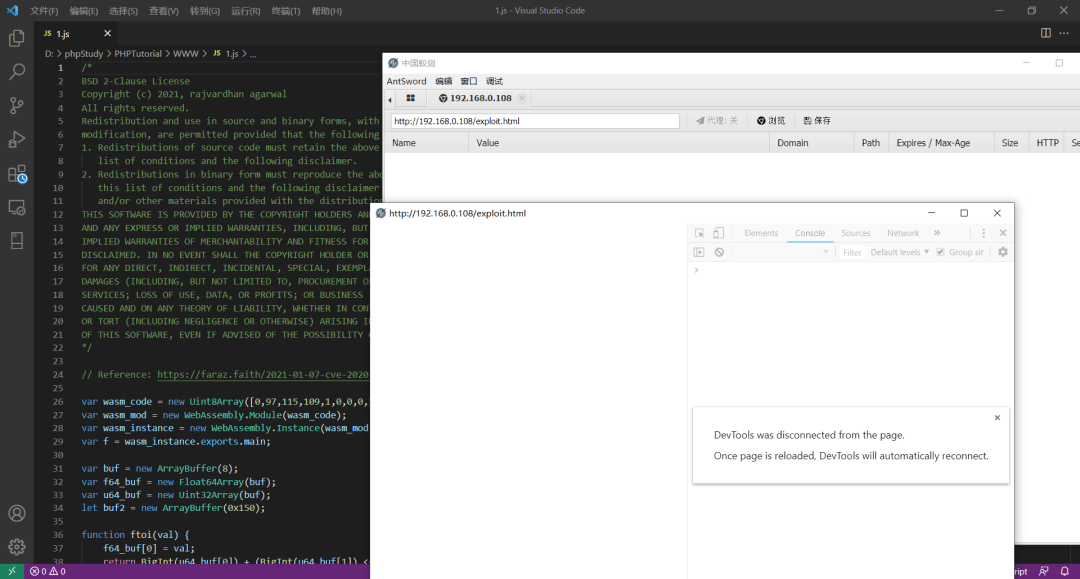Viewport: 1080px width, 579px height.
Task: Click the WWW breadcrumb segment
Action: click(185, 54)
